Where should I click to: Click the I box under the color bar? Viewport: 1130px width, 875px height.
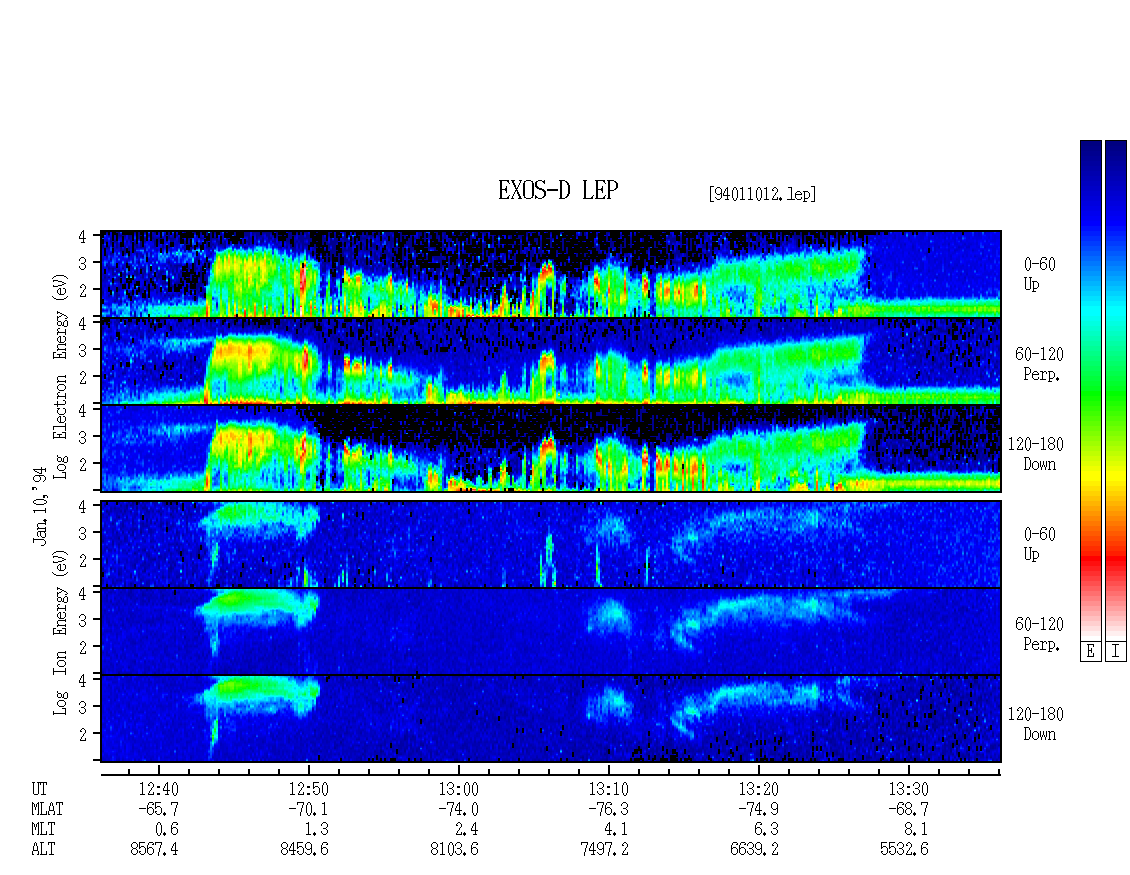[1116, 652]
